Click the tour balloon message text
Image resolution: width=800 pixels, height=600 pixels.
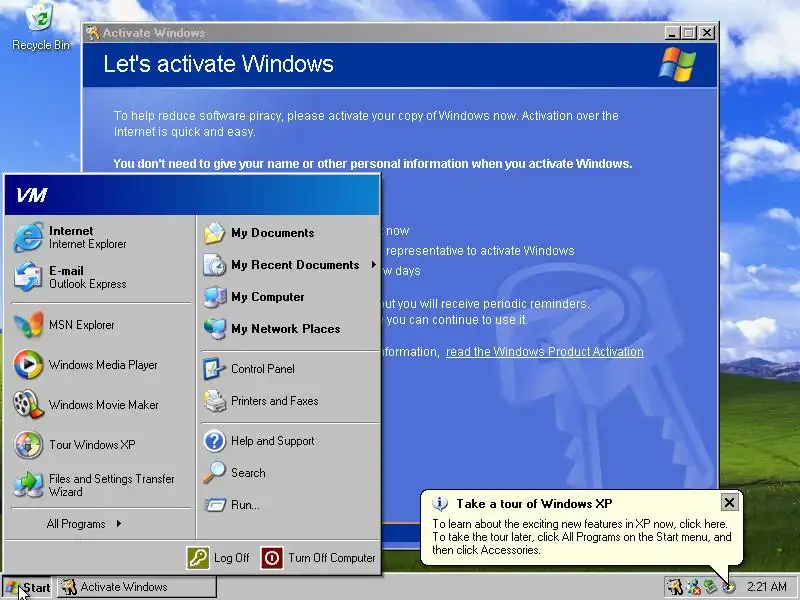[x=582, y=537]
